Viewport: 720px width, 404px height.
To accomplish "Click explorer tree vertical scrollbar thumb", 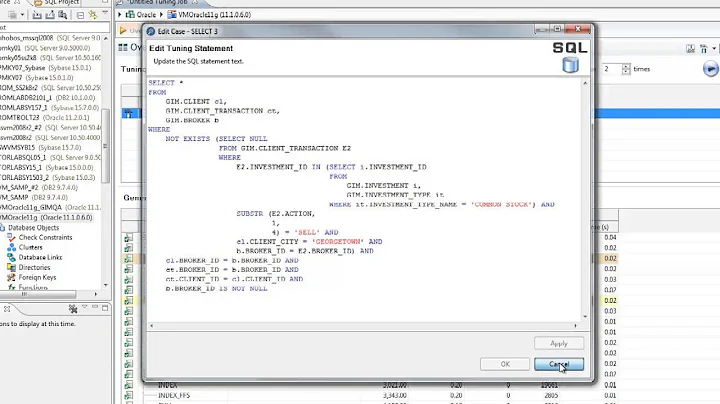I will pyautogui.click(x=106, y=146).
